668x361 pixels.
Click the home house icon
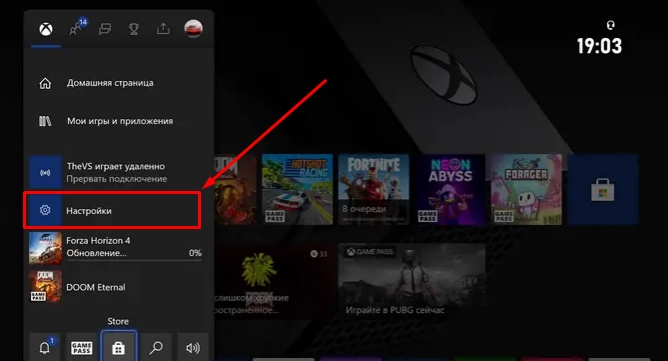tap(45, 84)
